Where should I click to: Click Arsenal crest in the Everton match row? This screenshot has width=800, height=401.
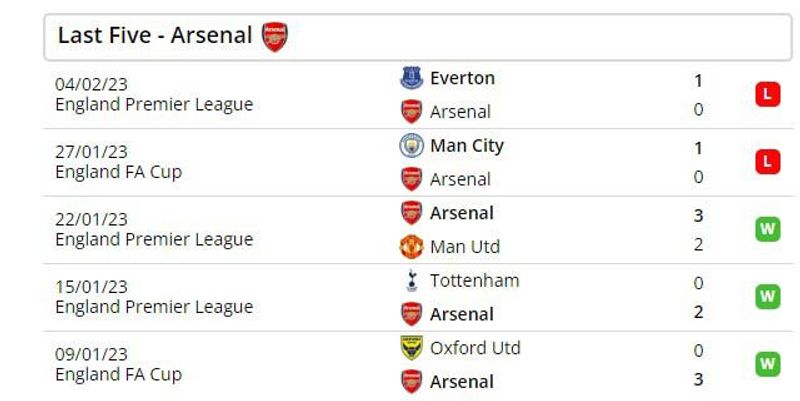[x=411, y=111]
